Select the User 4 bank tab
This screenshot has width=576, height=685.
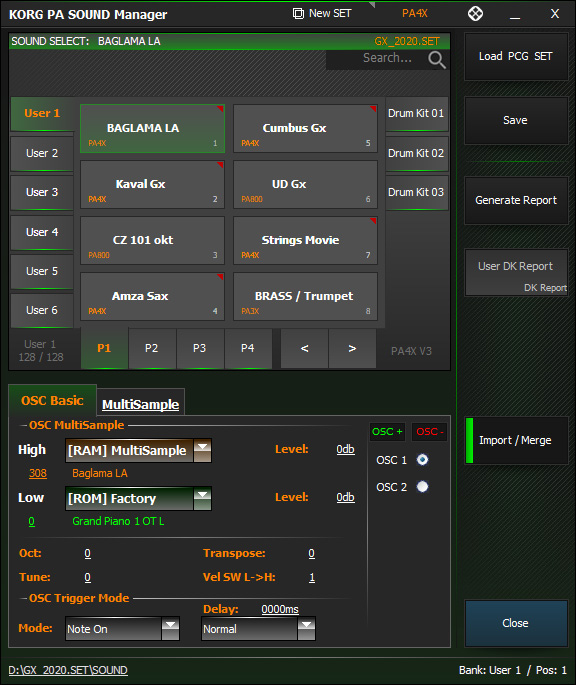tap(42, 232)
